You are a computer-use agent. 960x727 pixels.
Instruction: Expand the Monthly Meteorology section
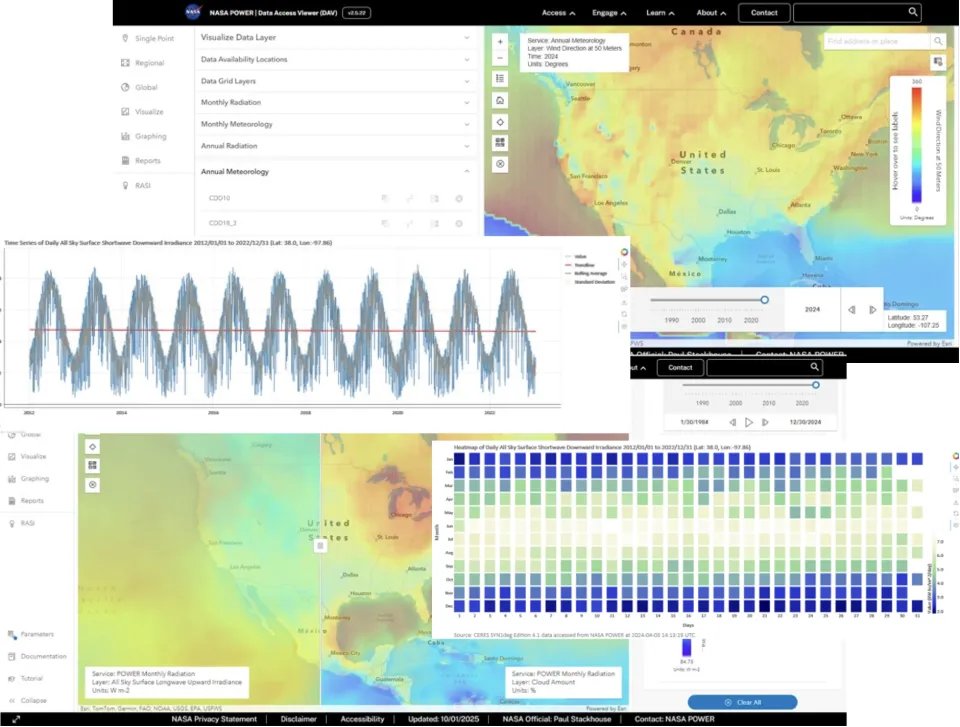click(x=336, y=124)
